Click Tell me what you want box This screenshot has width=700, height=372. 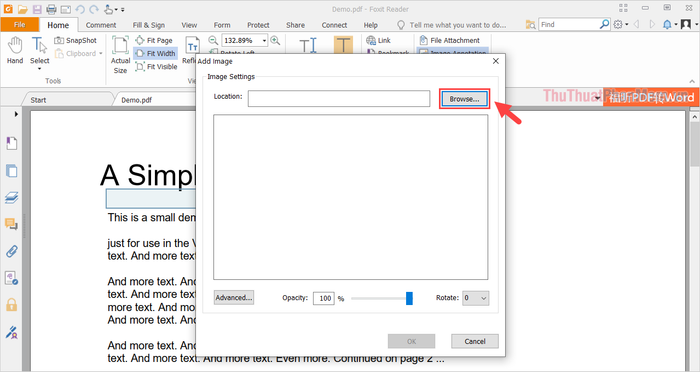tap(458, 25)
